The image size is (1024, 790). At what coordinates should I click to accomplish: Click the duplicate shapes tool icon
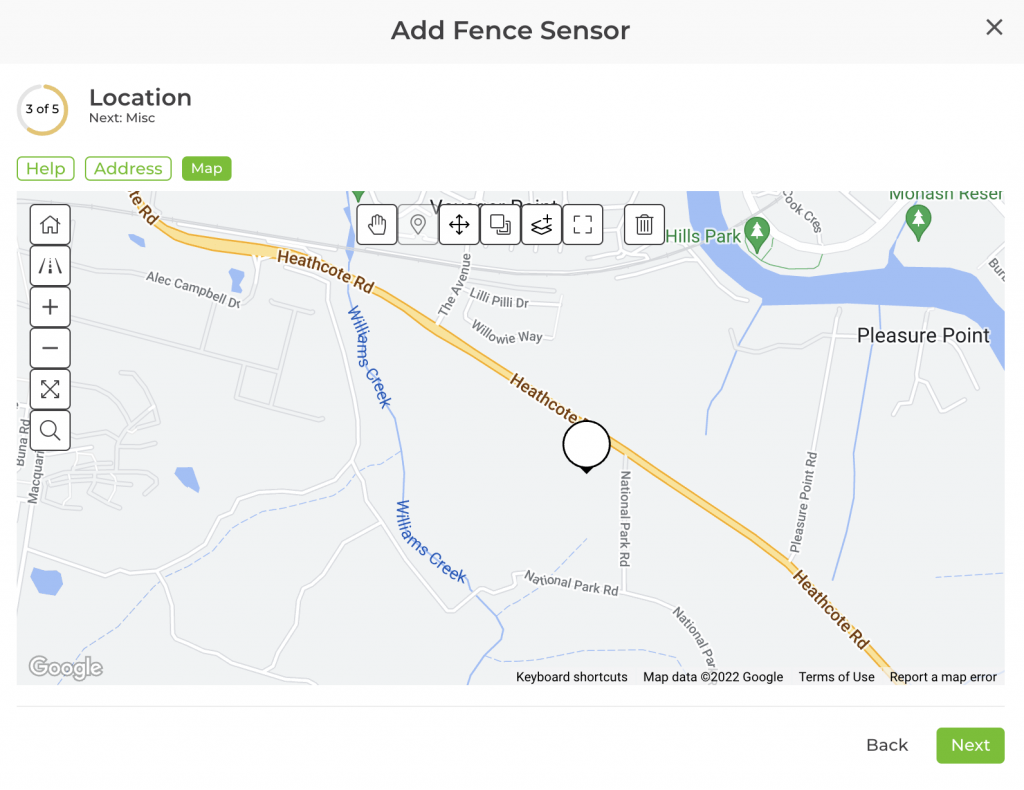coord(500,225)
